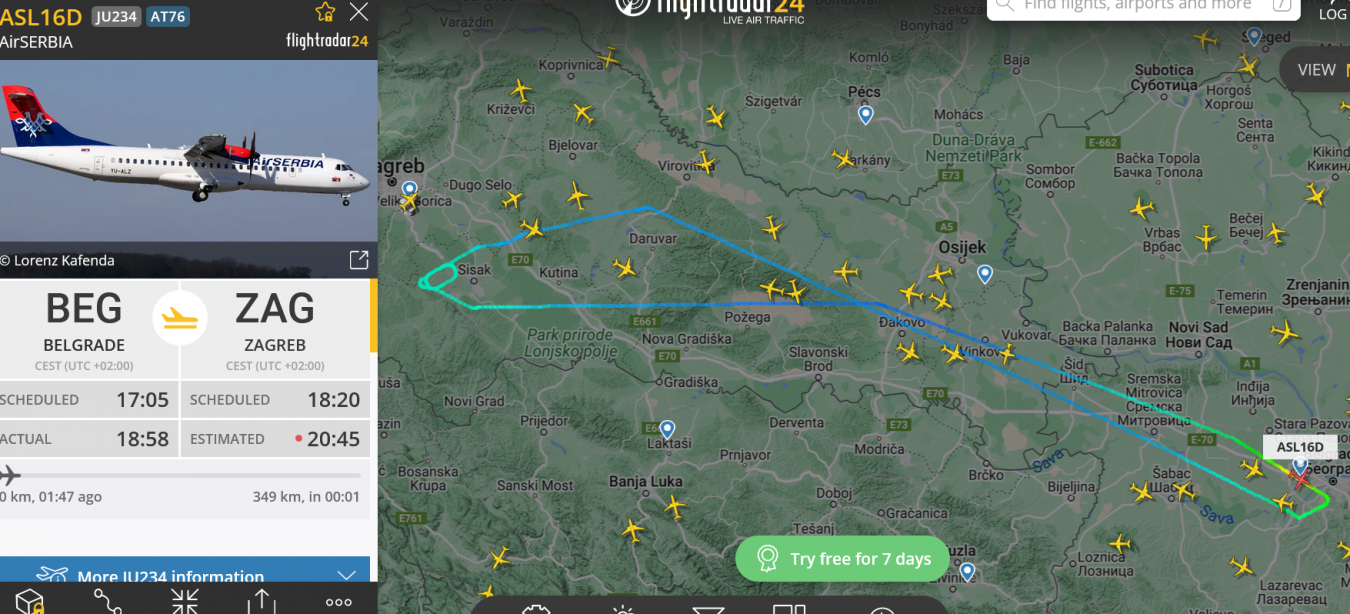Add ASL16D flight to favorites star
The height and width of the screenshot is (614, 1350).
point(325,12)
